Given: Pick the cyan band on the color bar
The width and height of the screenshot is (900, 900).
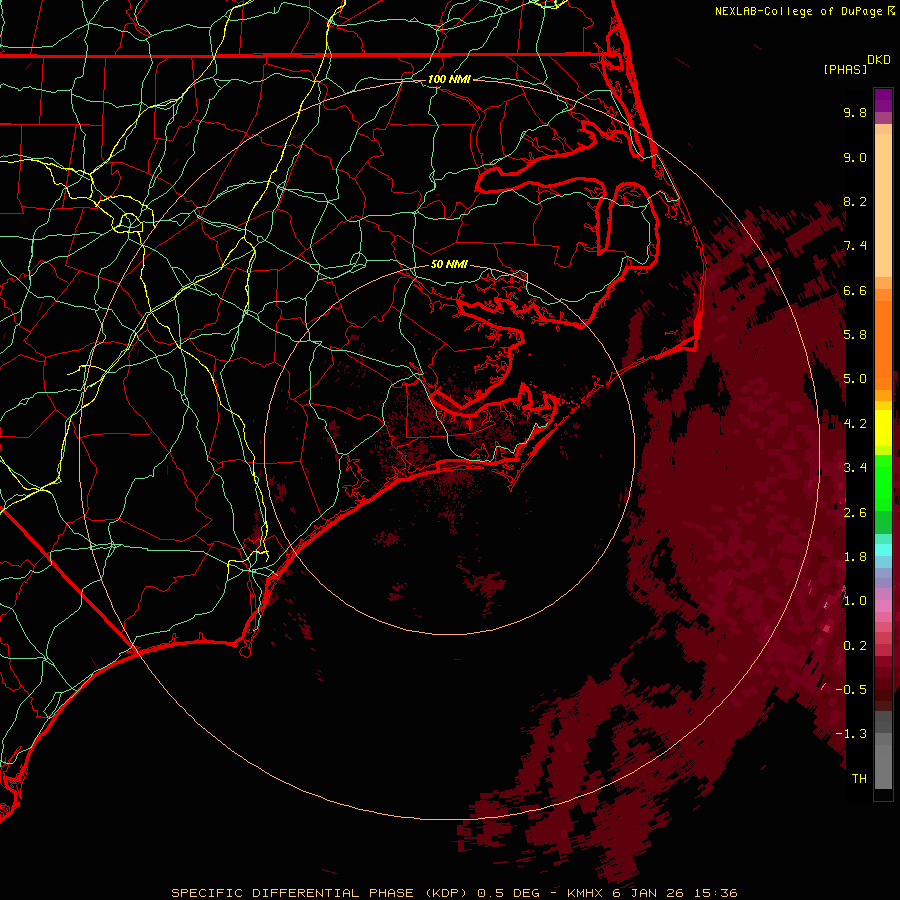Looking at the screenshot, I should pyautogui.click(x=883, y=550).
